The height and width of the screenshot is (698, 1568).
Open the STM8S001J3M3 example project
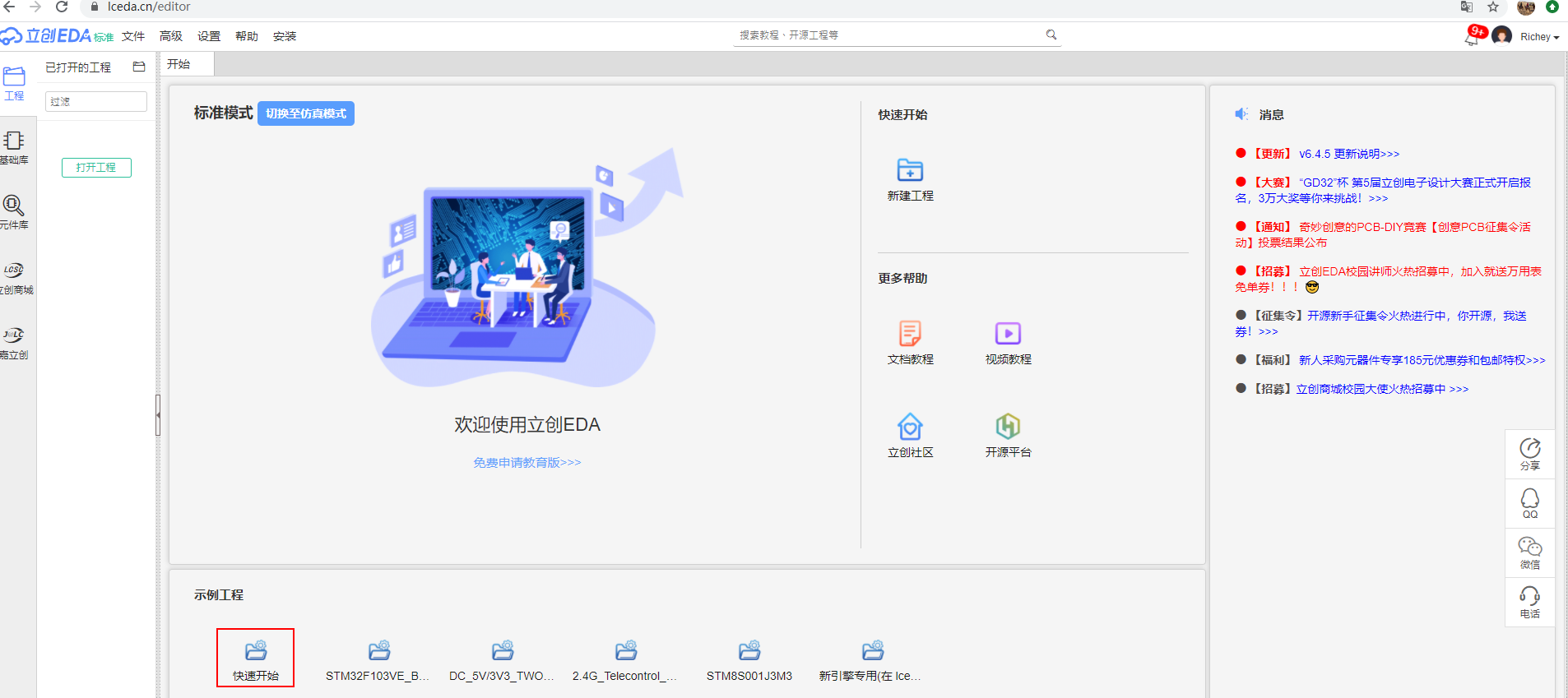749,660
